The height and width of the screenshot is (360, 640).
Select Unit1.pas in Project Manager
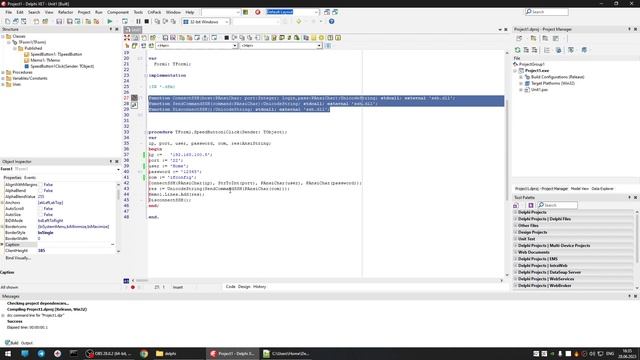[539, 90]
